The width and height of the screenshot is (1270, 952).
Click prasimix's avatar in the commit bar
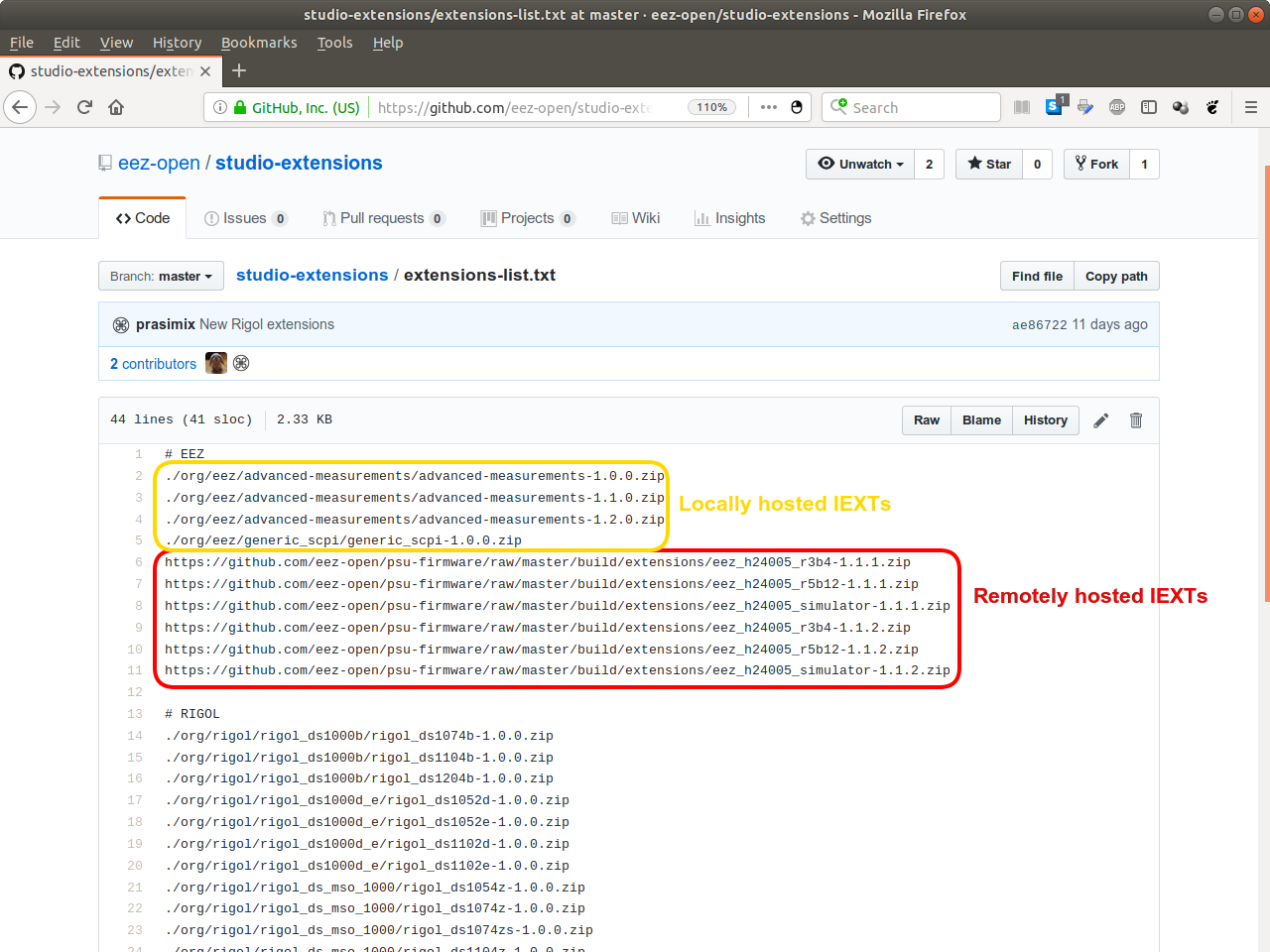click(x=121, y=324)
